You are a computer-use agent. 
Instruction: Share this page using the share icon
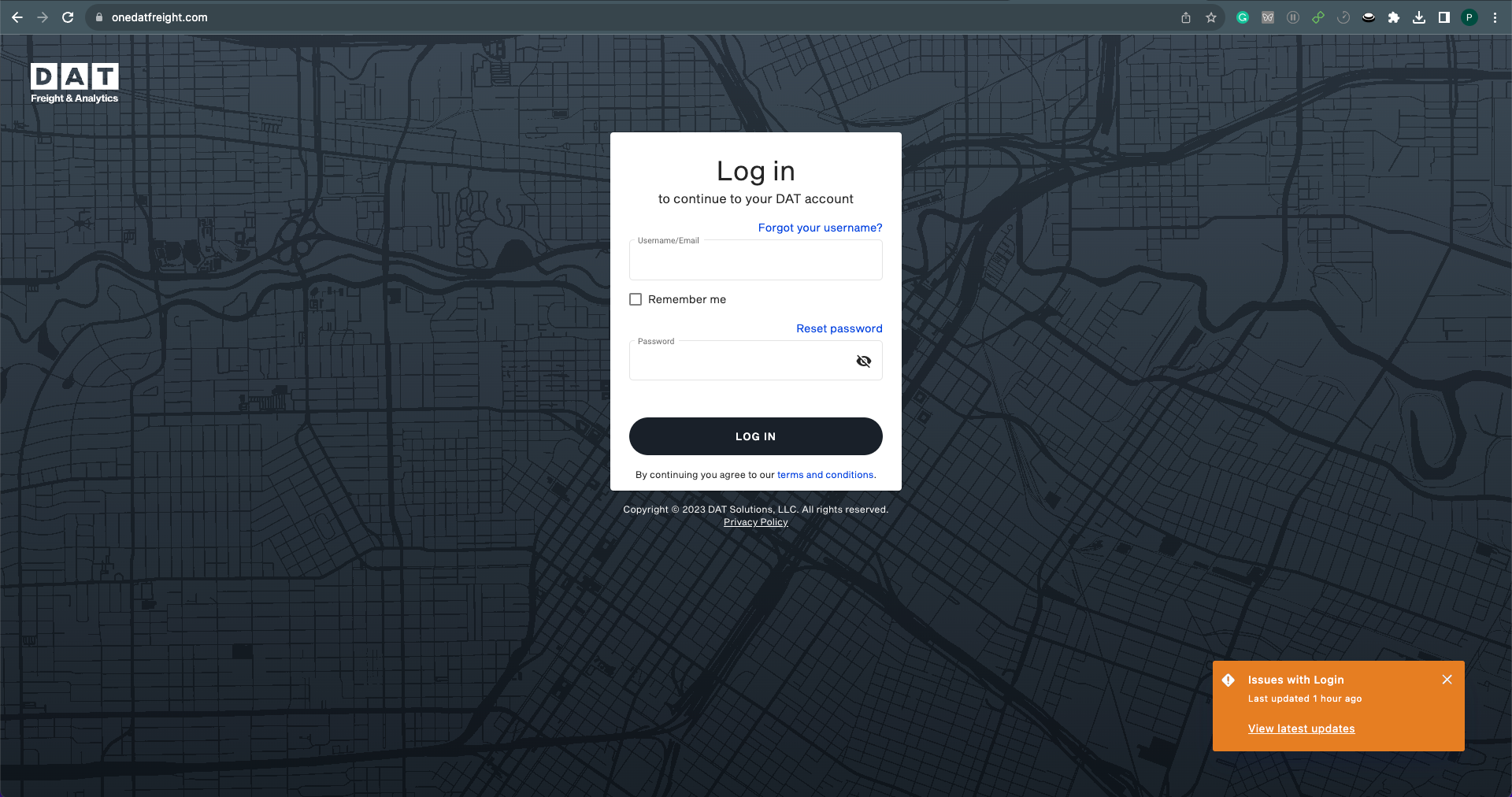(x=1186, y=17)
